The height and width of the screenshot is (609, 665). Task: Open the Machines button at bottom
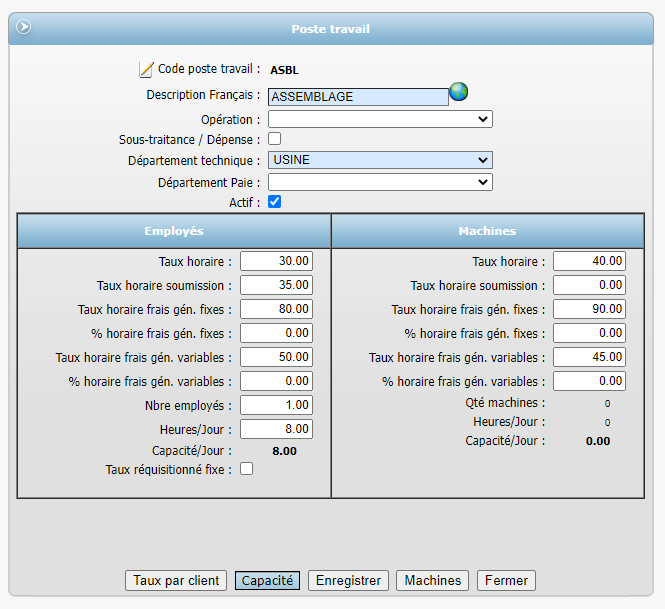[432, 580]
